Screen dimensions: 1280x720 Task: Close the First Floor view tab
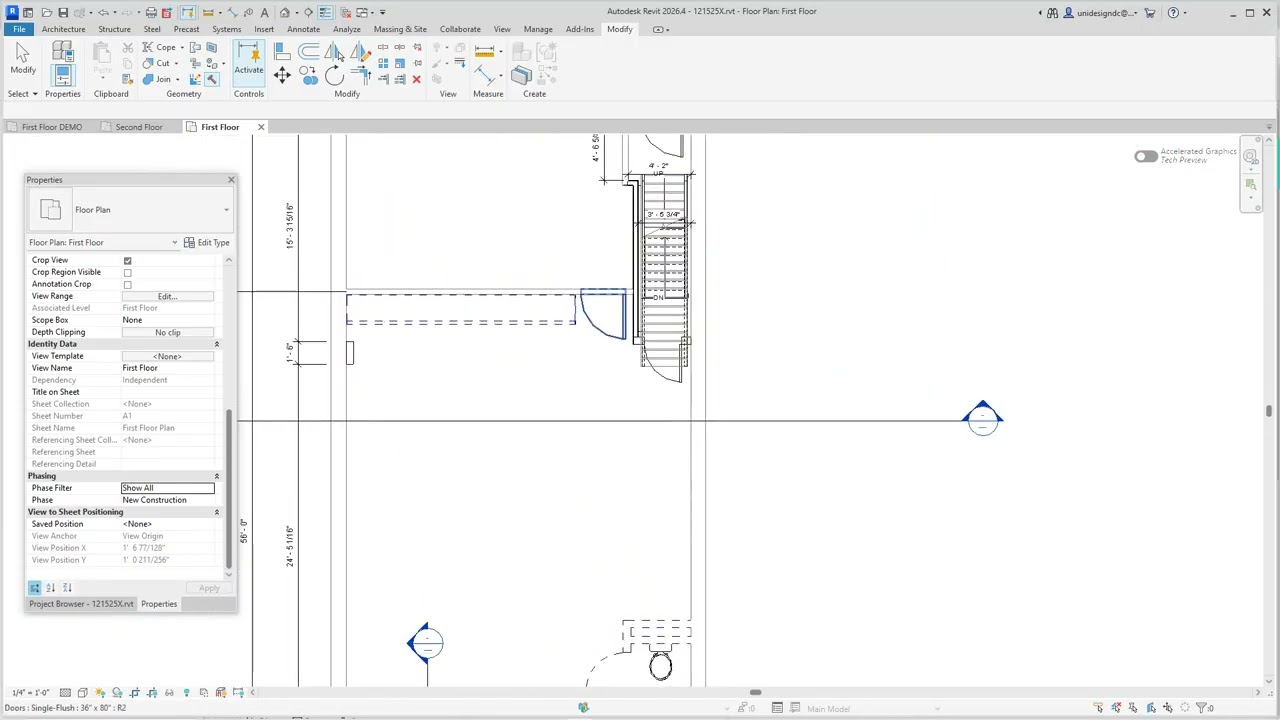[x=261, y=127]
